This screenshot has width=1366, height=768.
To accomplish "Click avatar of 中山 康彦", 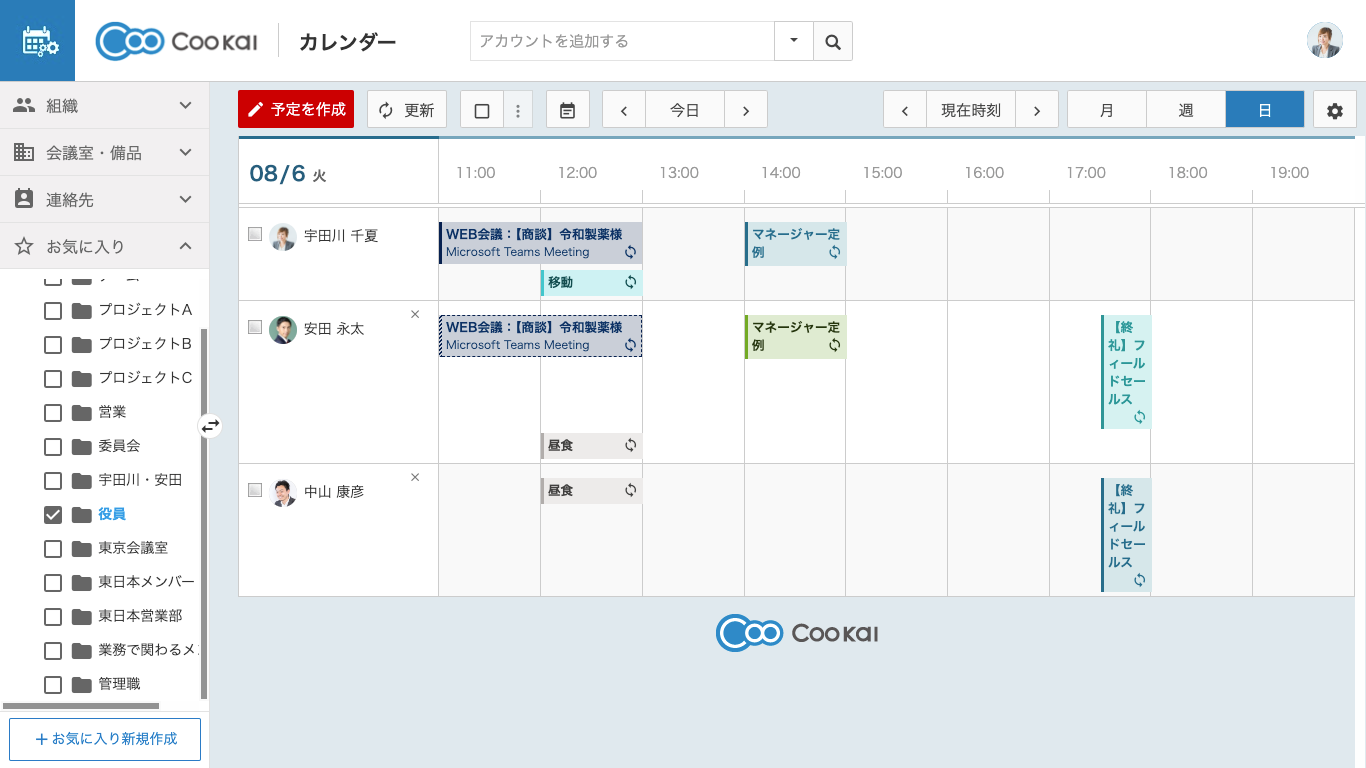I will [x=283, y=493].
